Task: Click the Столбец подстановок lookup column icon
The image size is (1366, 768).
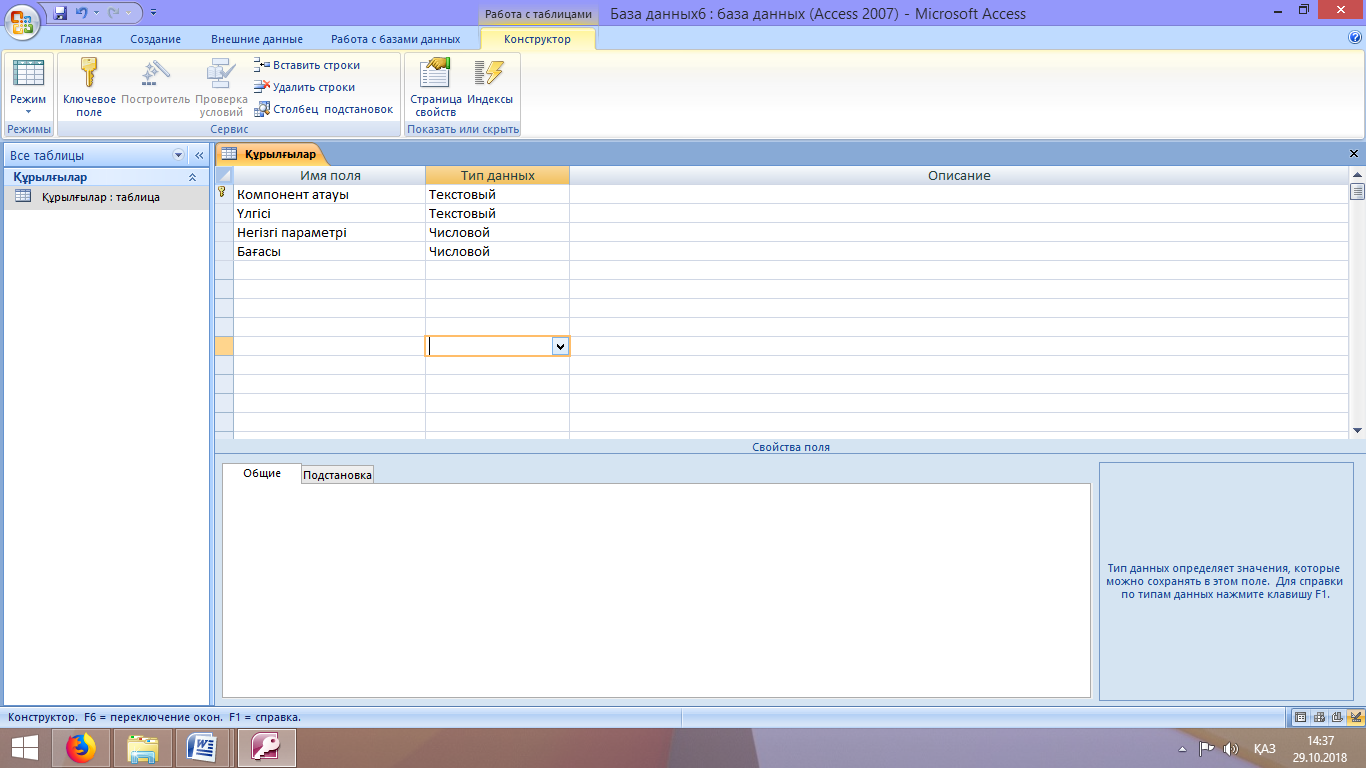Action: 262,109
